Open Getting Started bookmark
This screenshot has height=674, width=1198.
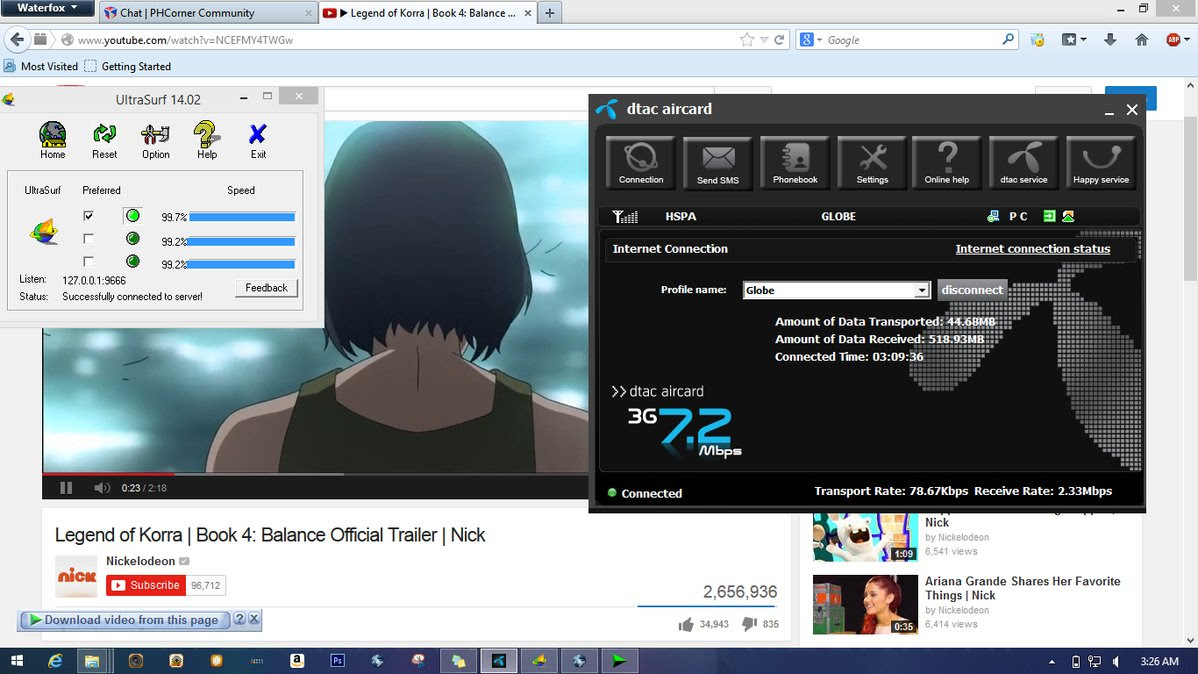(x=128, y=66)
